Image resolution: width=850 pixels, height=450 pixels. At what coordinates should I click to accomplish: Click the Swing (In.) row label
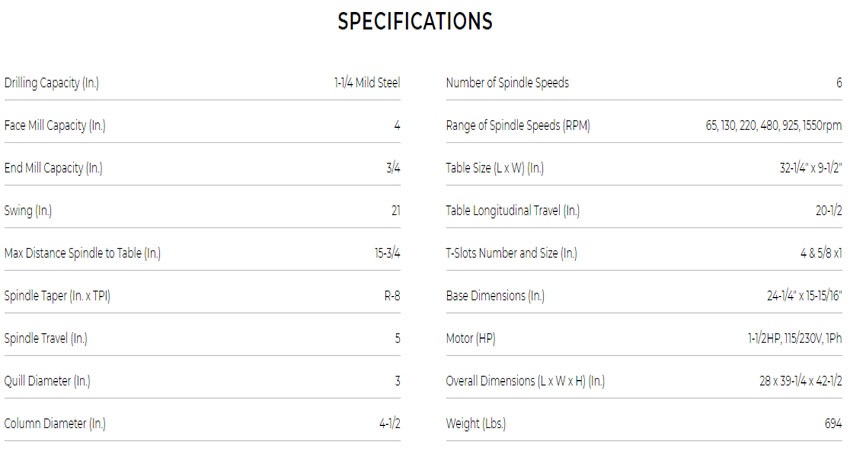pyautogui.click(x=28, y=211)
